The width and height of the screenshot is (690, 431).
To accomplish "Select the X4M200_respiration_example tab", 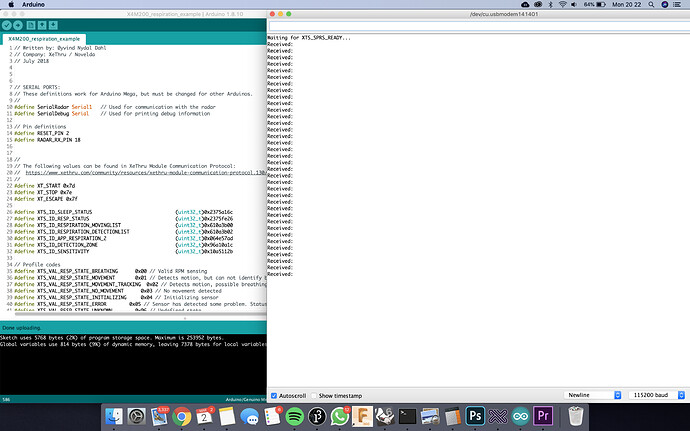I will click(44, 39).
